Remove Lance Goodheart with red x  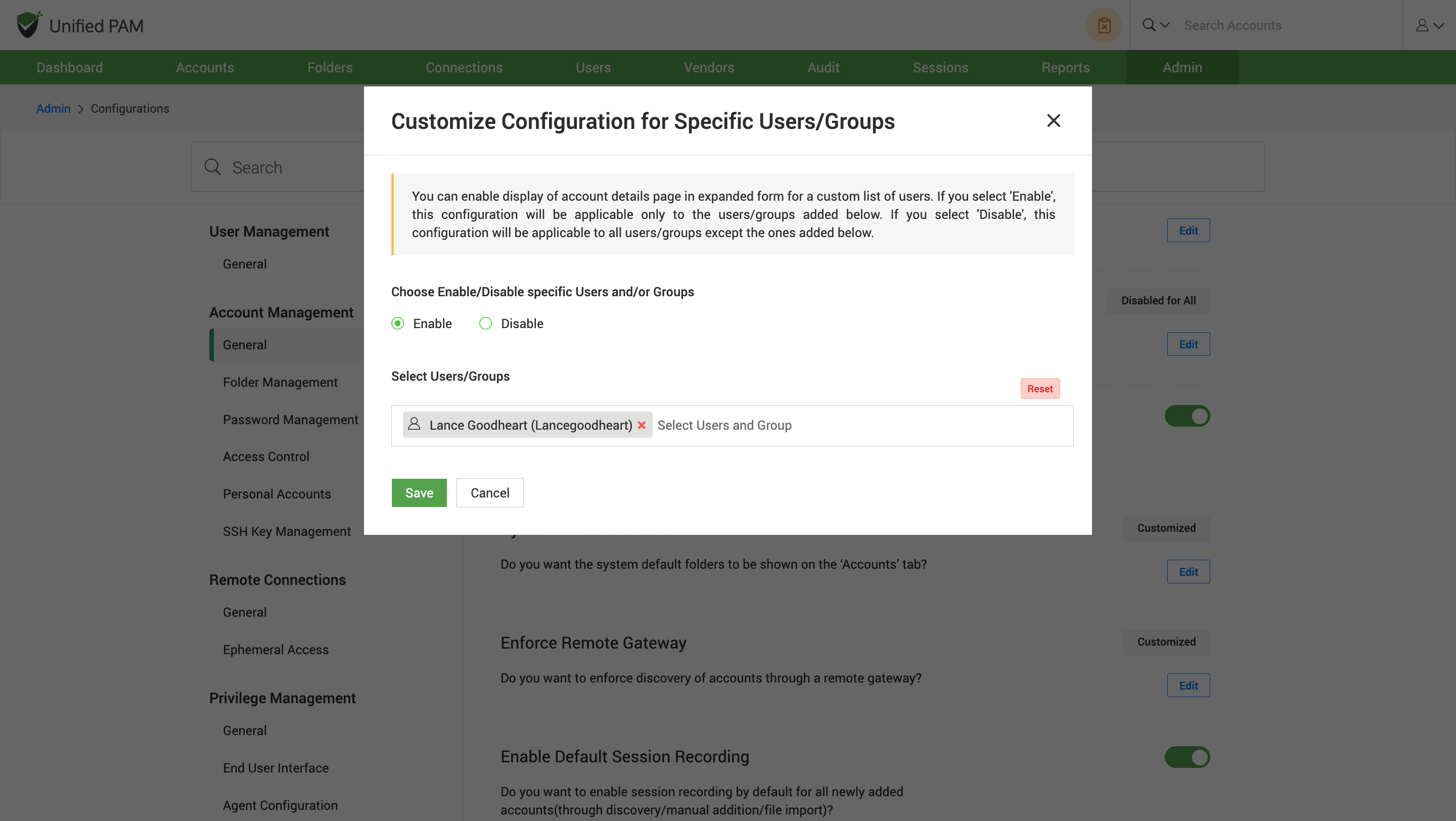point(642,425)
